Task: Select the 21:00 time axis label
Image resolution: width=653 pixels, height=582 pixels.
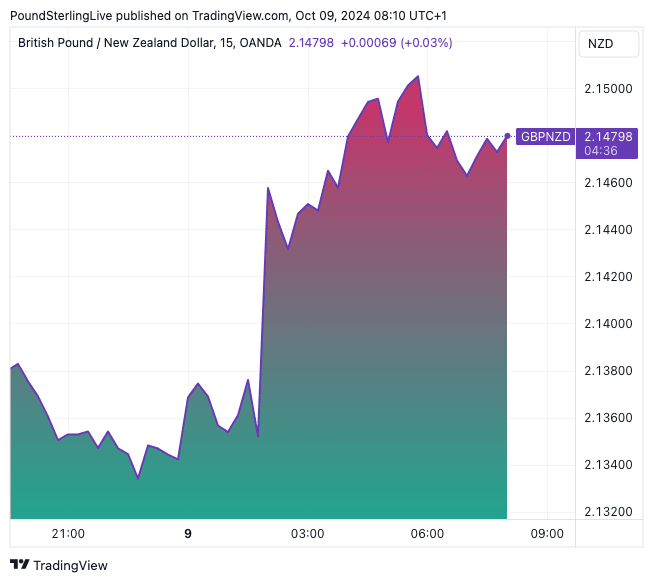Action: pyautogui.click(x=68, y=534)
